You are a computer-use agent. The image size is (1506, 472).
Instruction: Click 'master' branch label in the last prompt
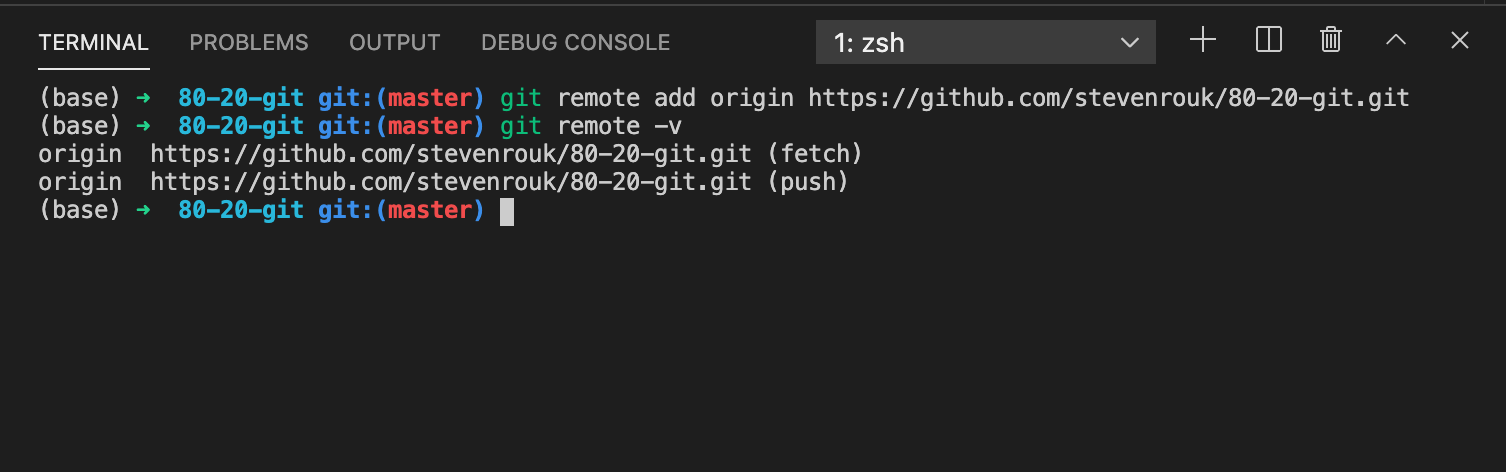click(430, 210)
